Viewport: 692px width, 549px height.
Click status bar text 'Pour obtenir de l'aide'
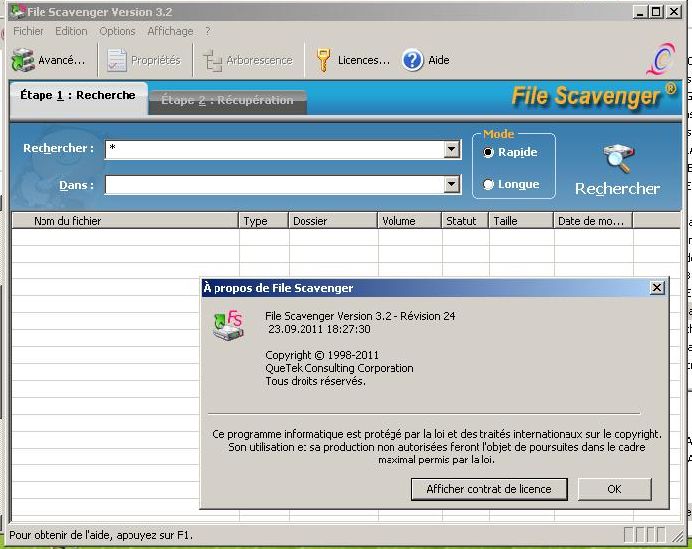[101, 535]
